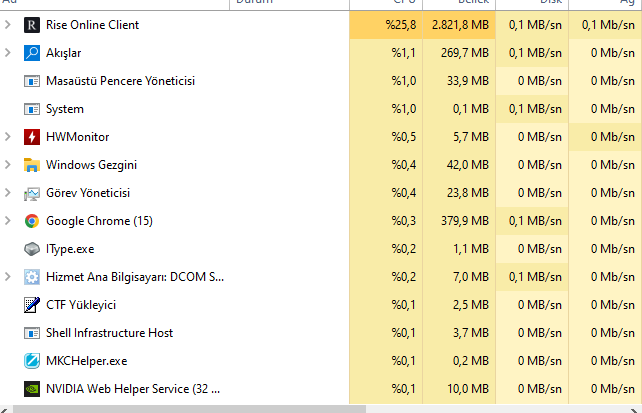This screenshot has width=642, height=413.
Task: Click the IType.exe icon
Action: [32, 249]
